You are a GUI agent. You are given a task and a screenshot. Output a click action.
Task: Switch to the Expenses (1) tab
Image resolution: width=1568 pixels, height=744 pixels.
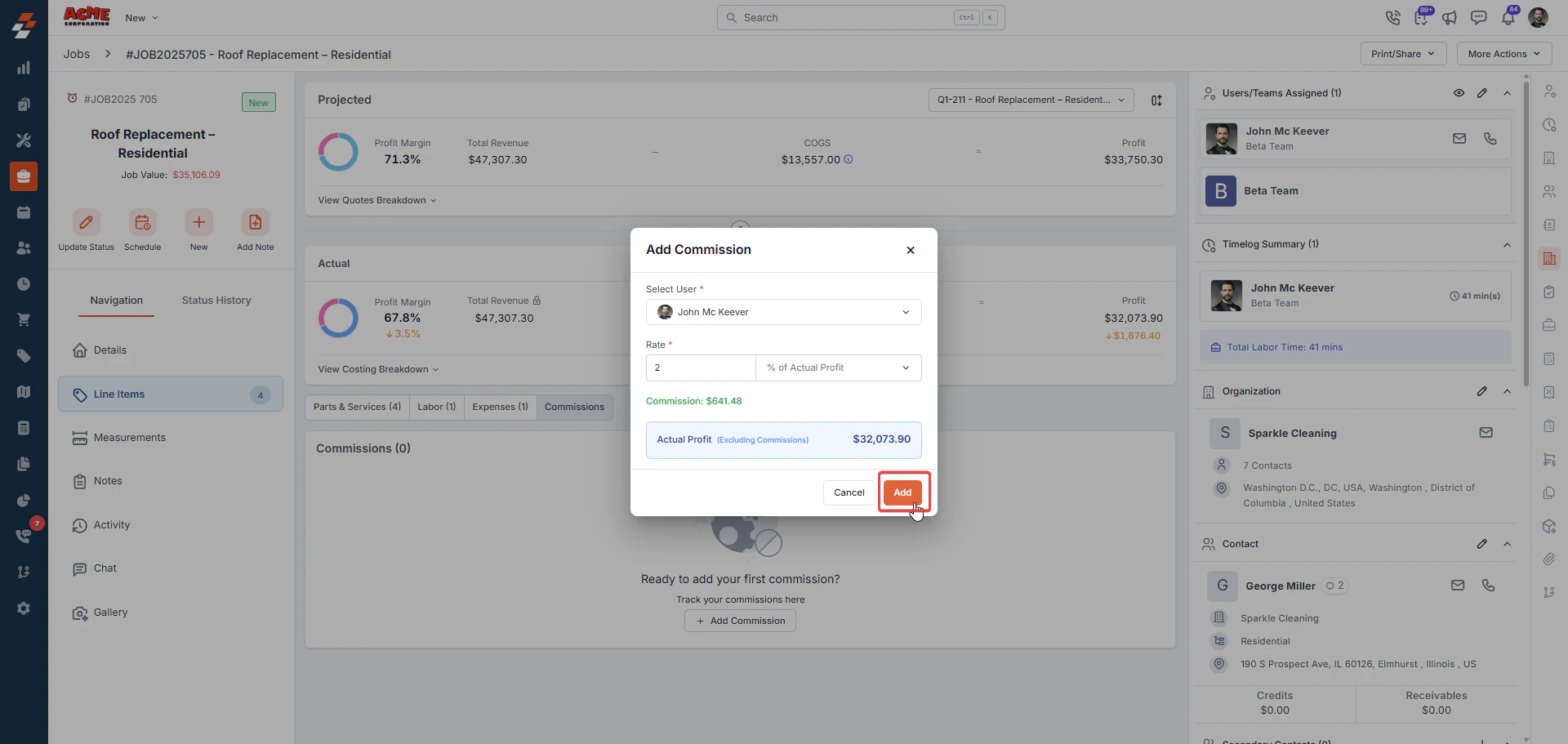[x=500, y=407]
